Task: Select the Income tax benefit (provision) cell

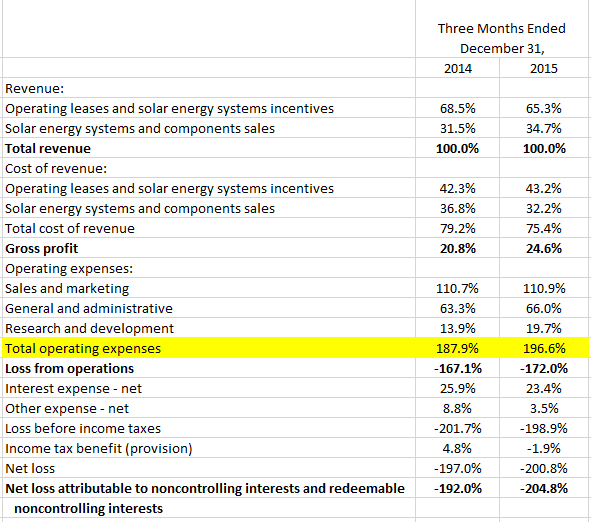Action: click(209, 448)
